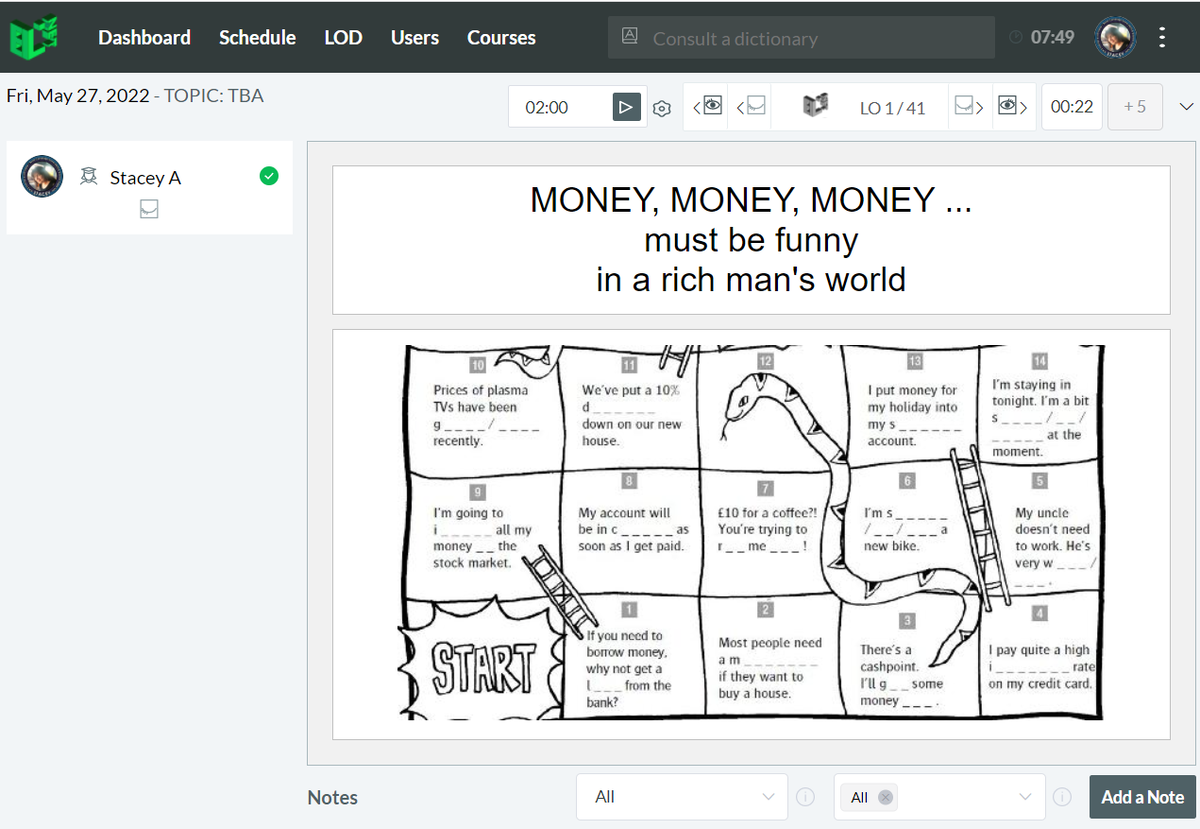Go to next learning object slide
This screenshot has width=1200, height=829.
pyautogui.click(x=968, y=106)
